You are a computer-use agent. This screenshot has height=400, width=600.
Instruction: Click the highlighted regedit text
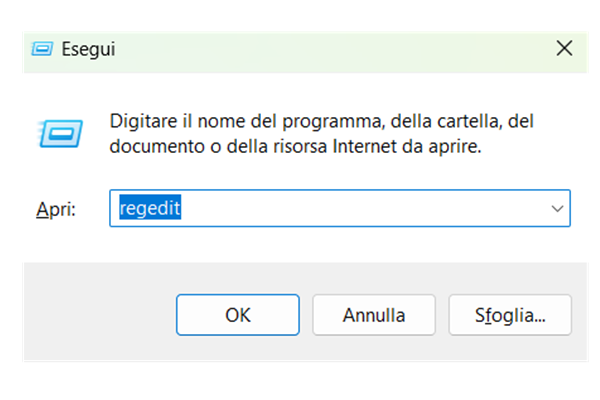pos(149,208)
